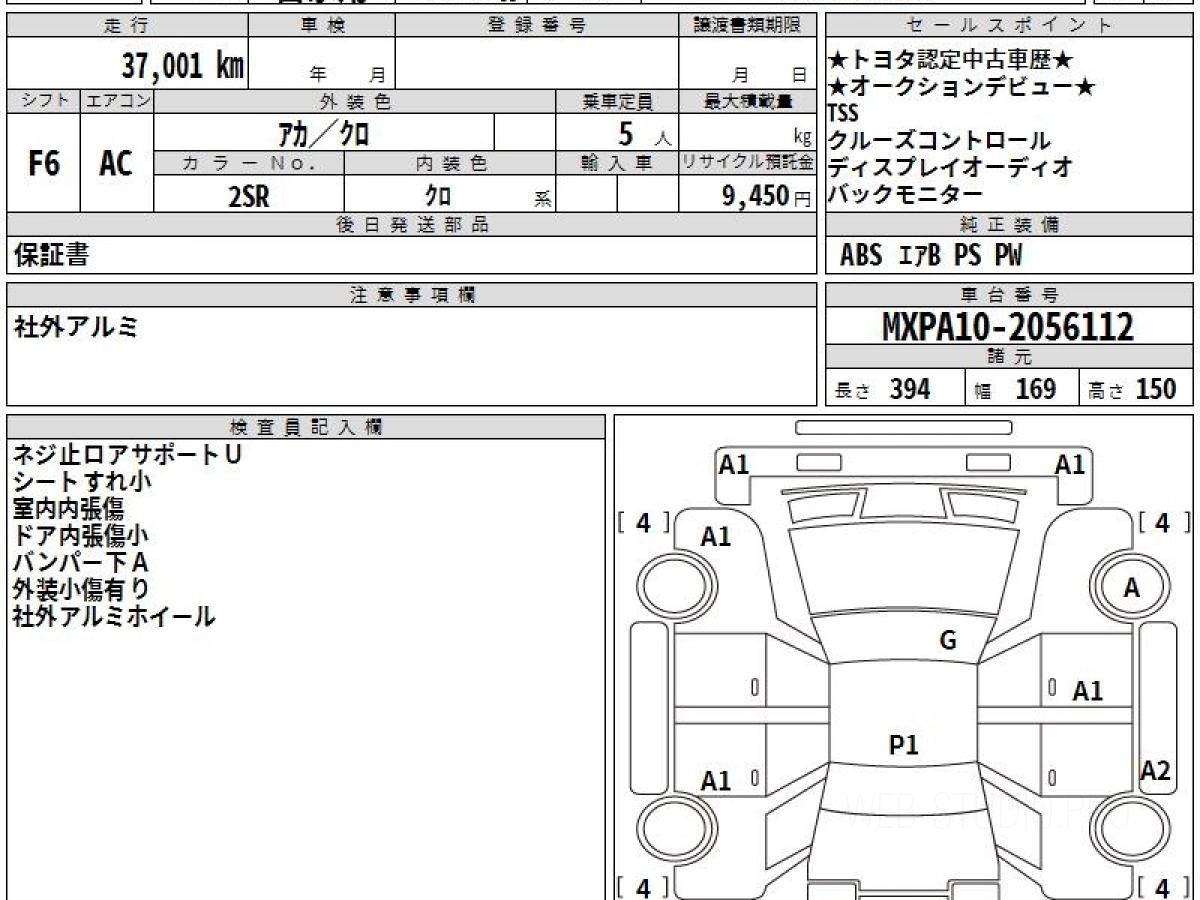The height and width of the screenshot is (900, 1200).
Task: Select the P1 mark on the roof
Action: [x=904, y=744]
